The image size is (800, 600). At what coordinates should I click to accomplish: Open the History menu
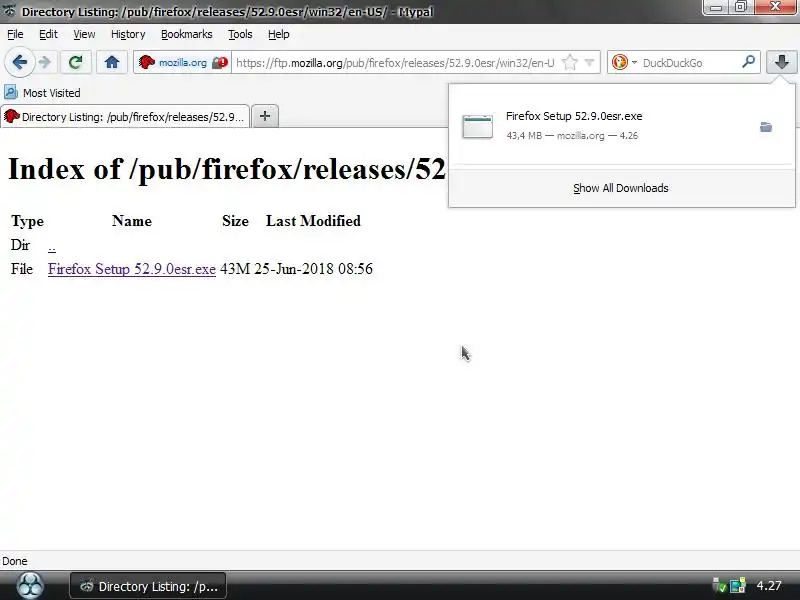pos(128,34)
